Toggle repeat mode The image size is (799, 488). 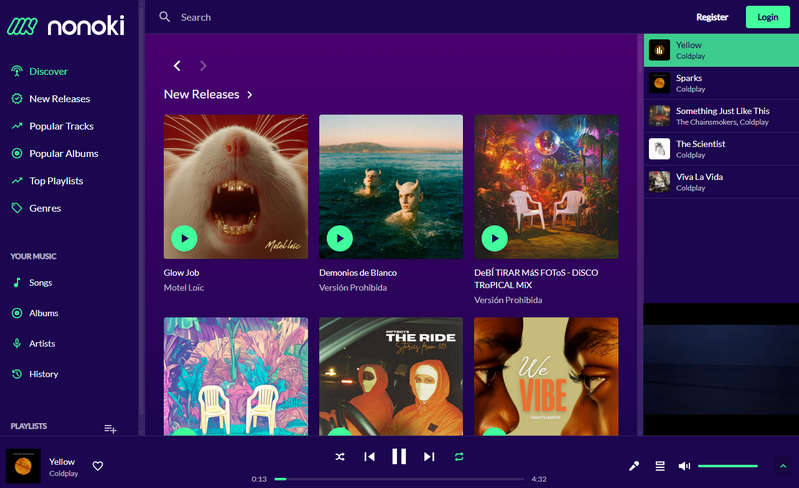(x=459, y=457)
